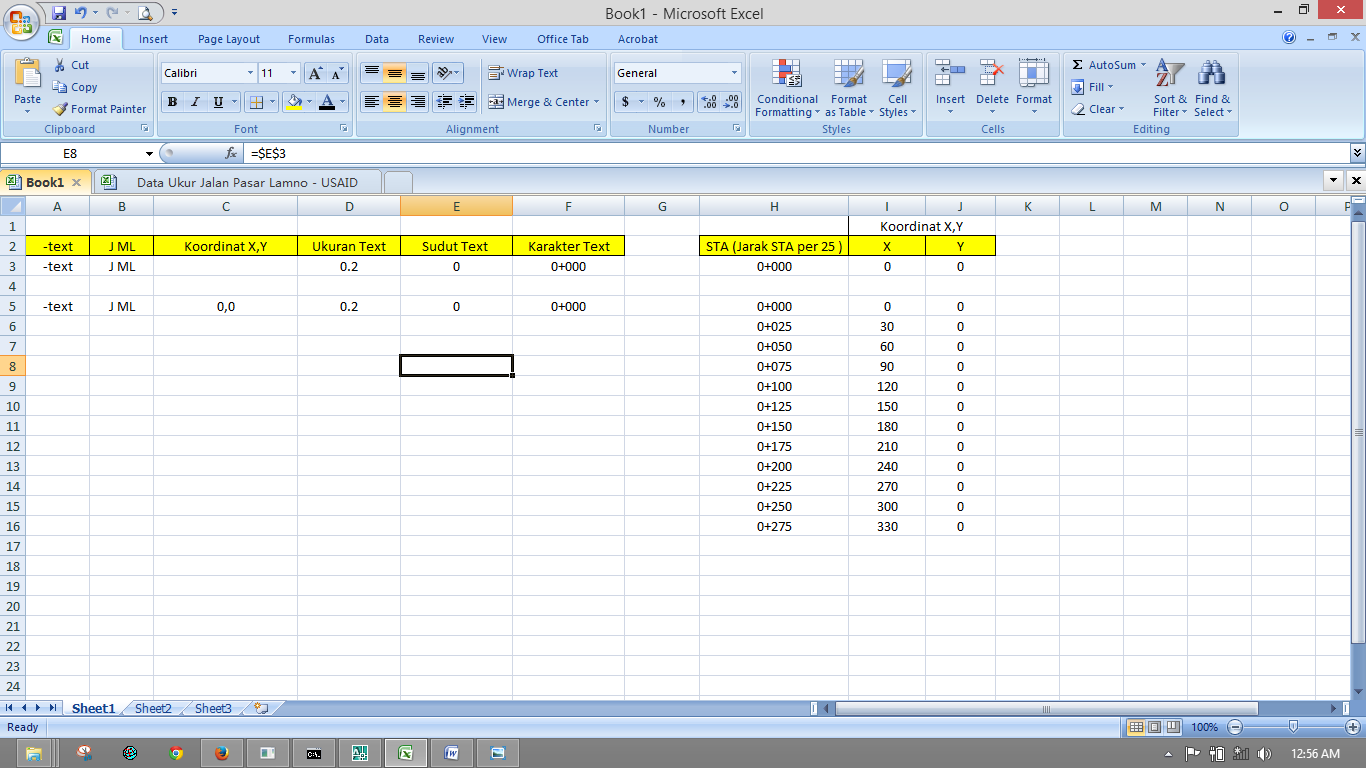The image size is (1366, 768).
Task: Increase decimal places
Action: (x=709, y=102)
